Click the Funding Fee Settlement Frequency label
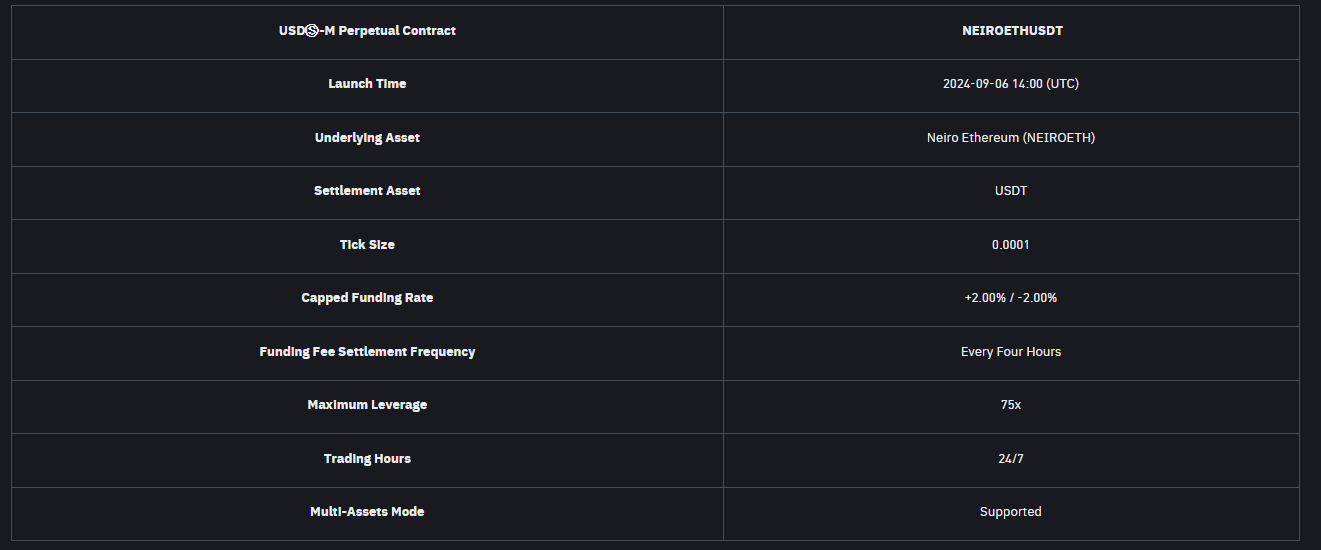Viewport: 1321px width, 550px height. click(367, 352)
